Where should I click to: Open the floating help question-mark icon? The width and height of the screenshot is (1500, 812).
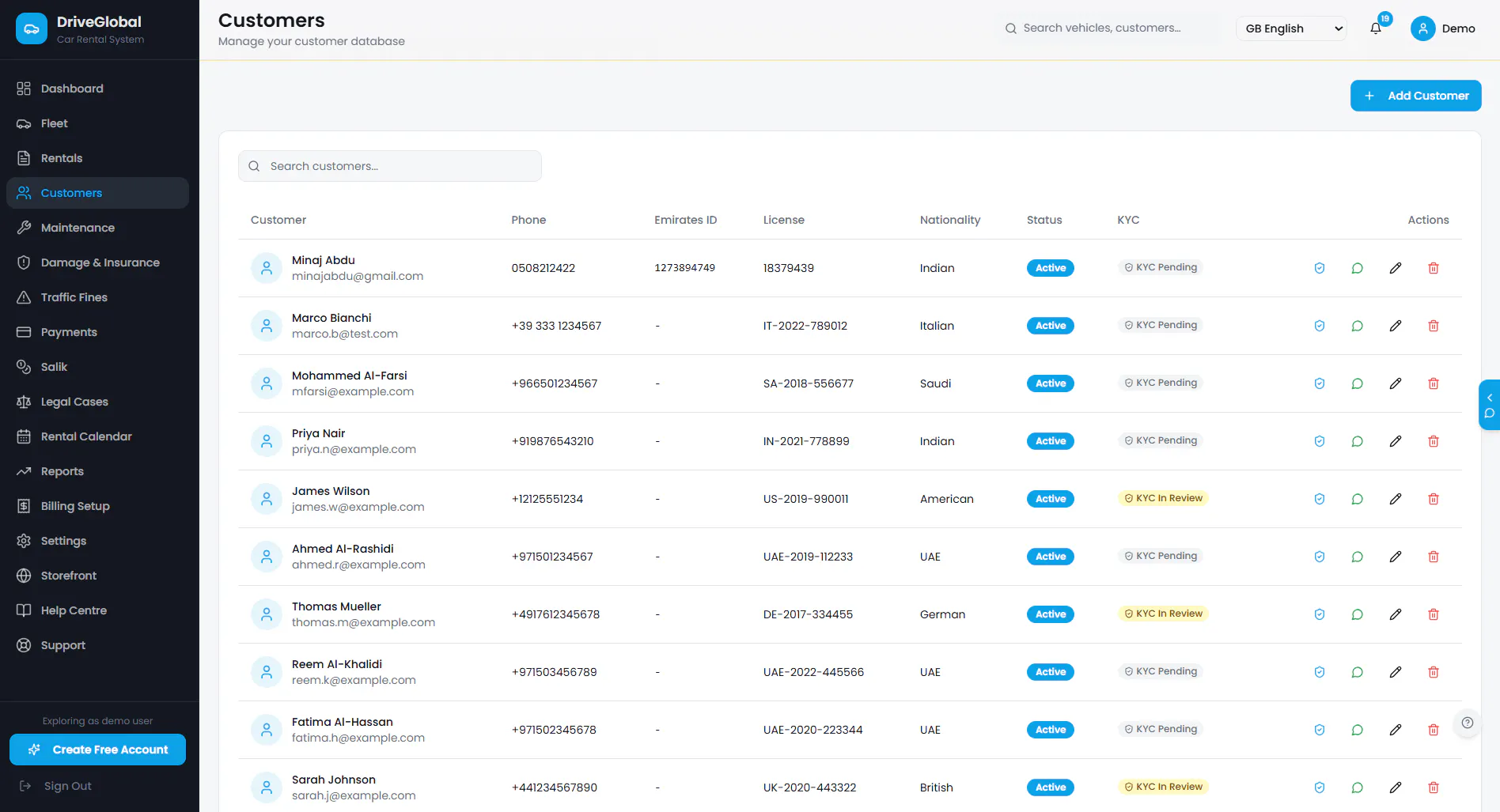[x=1467, y=723]
